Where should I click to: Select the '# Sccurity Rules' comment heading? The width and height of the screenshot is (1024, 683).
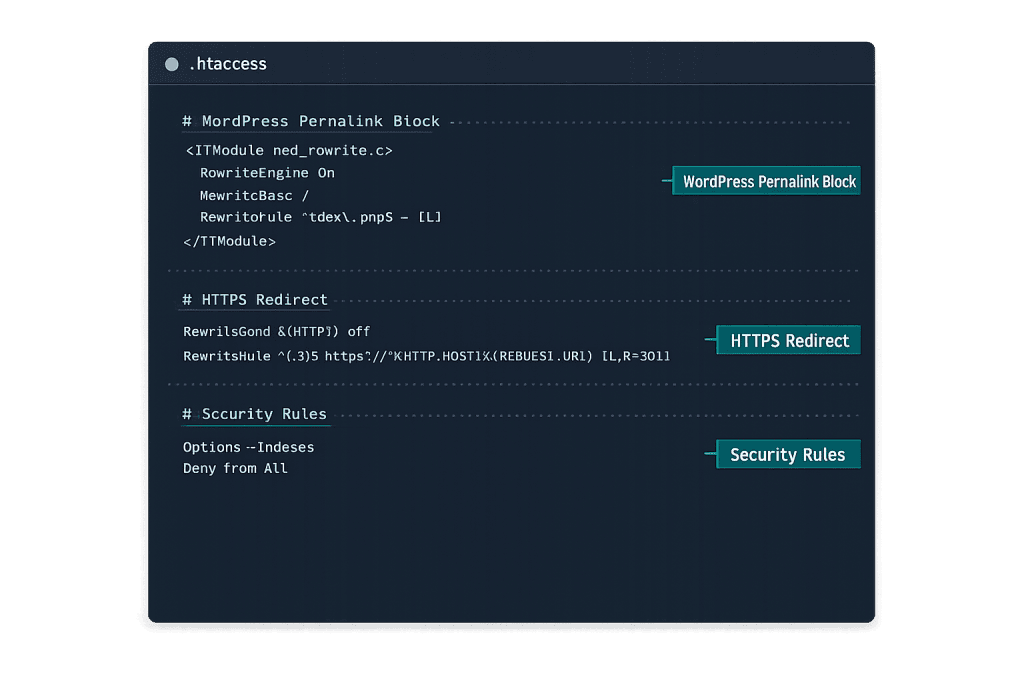click(x=255, y=414)
